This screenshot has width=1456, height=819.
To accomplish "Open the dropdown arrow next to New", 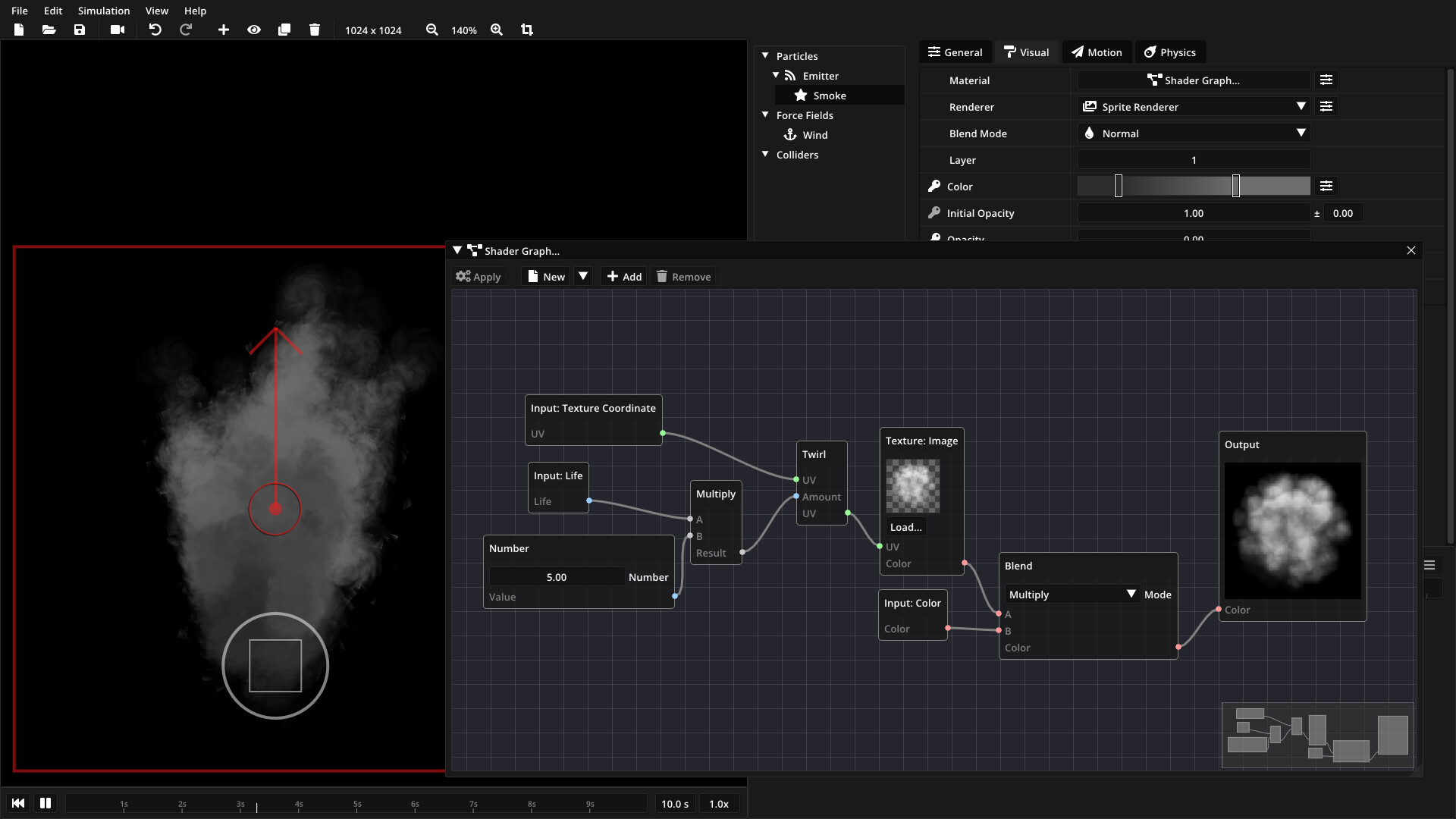I will point(583,276).
